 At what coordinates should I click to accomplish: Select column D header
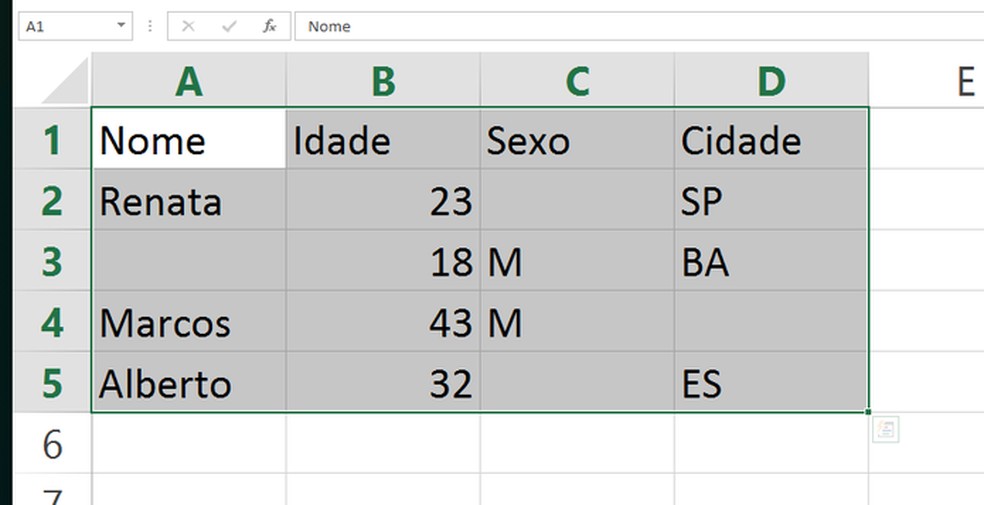771,82
